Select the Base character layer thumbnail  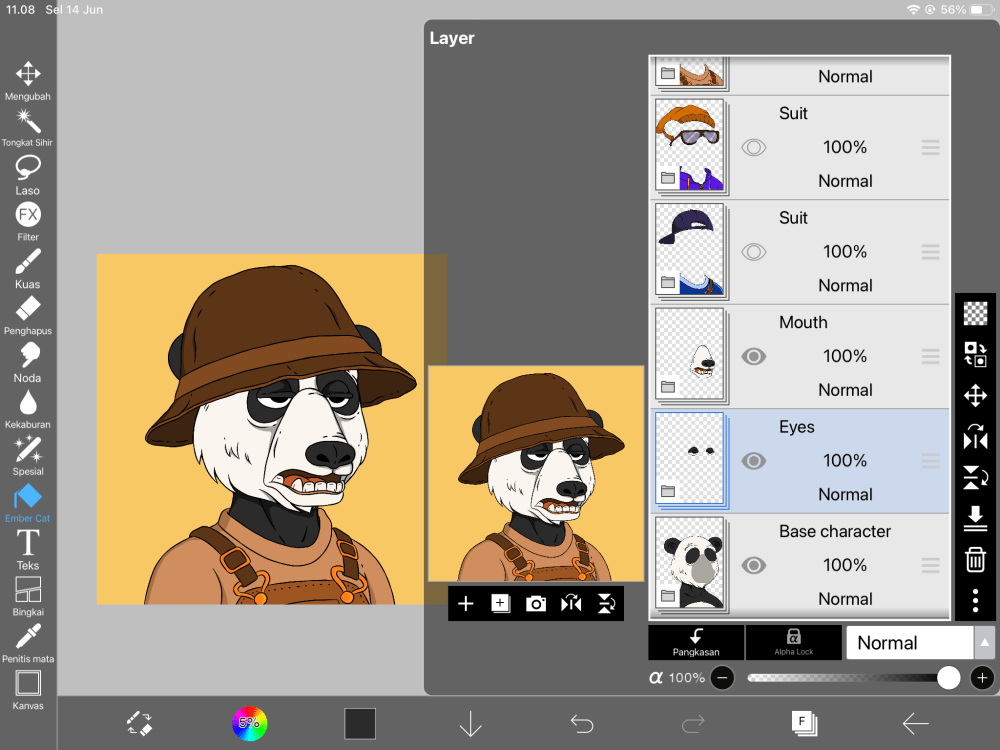pyautogui.click(x=689, y=565)
